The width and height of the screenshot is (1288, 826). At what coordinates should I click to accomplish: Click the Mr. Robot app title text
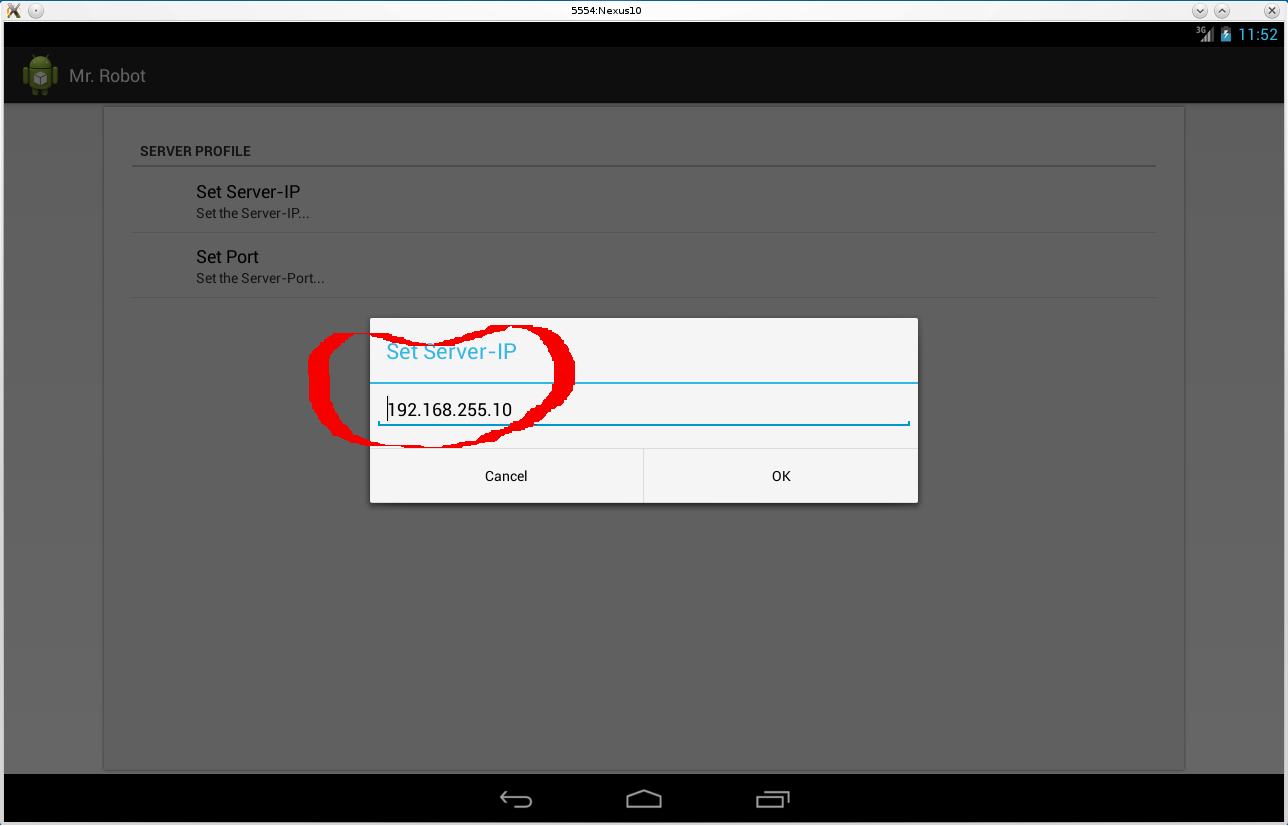[107, 76]
